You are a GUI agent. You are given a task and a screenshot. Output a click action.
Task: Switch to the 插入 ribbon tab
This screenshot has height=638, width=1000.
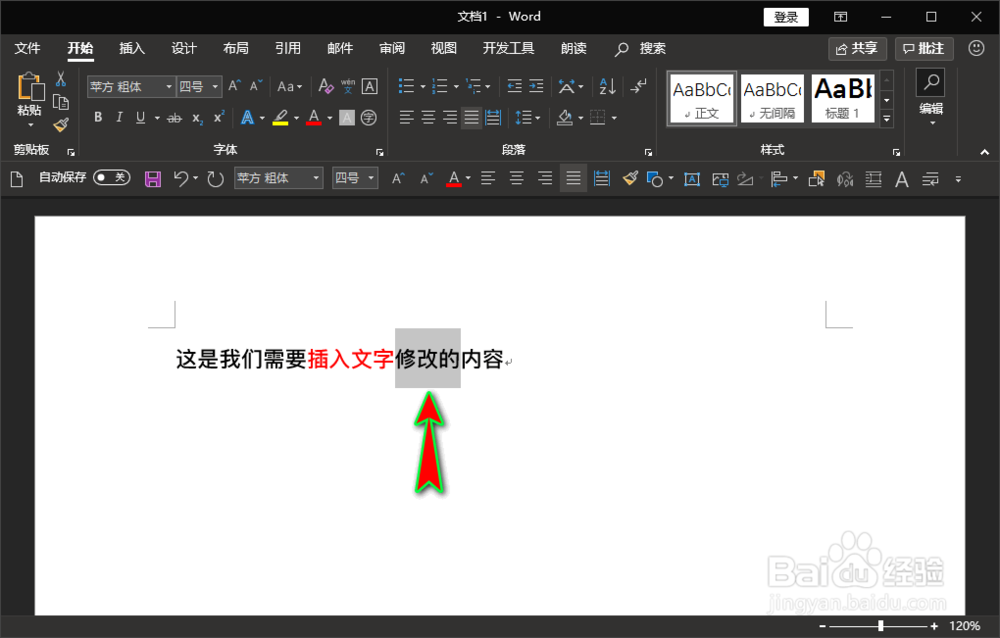[x=133, y=48]
